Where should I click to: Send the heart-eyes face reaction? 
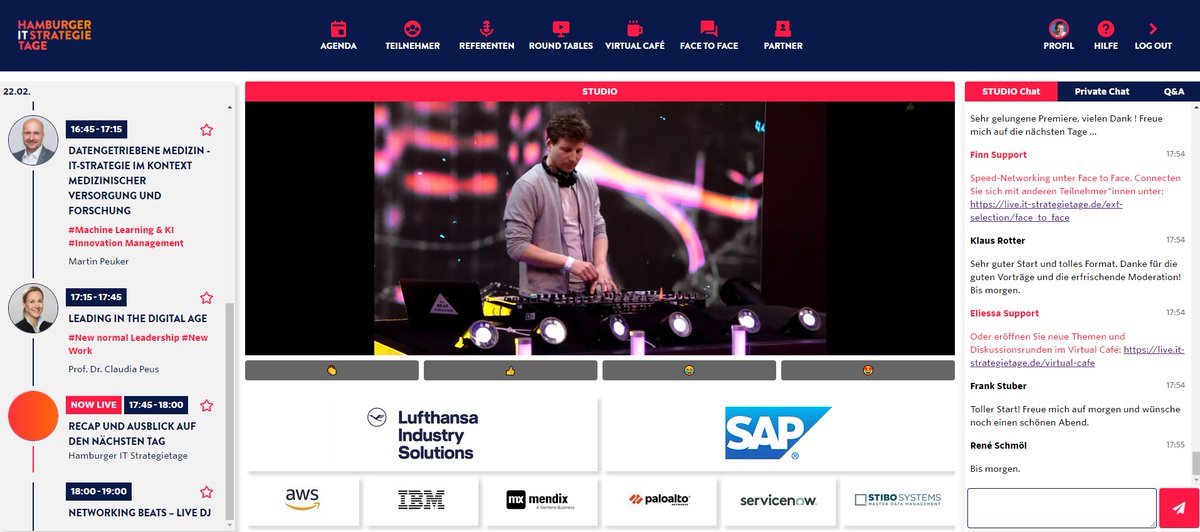tap(868, 370)
